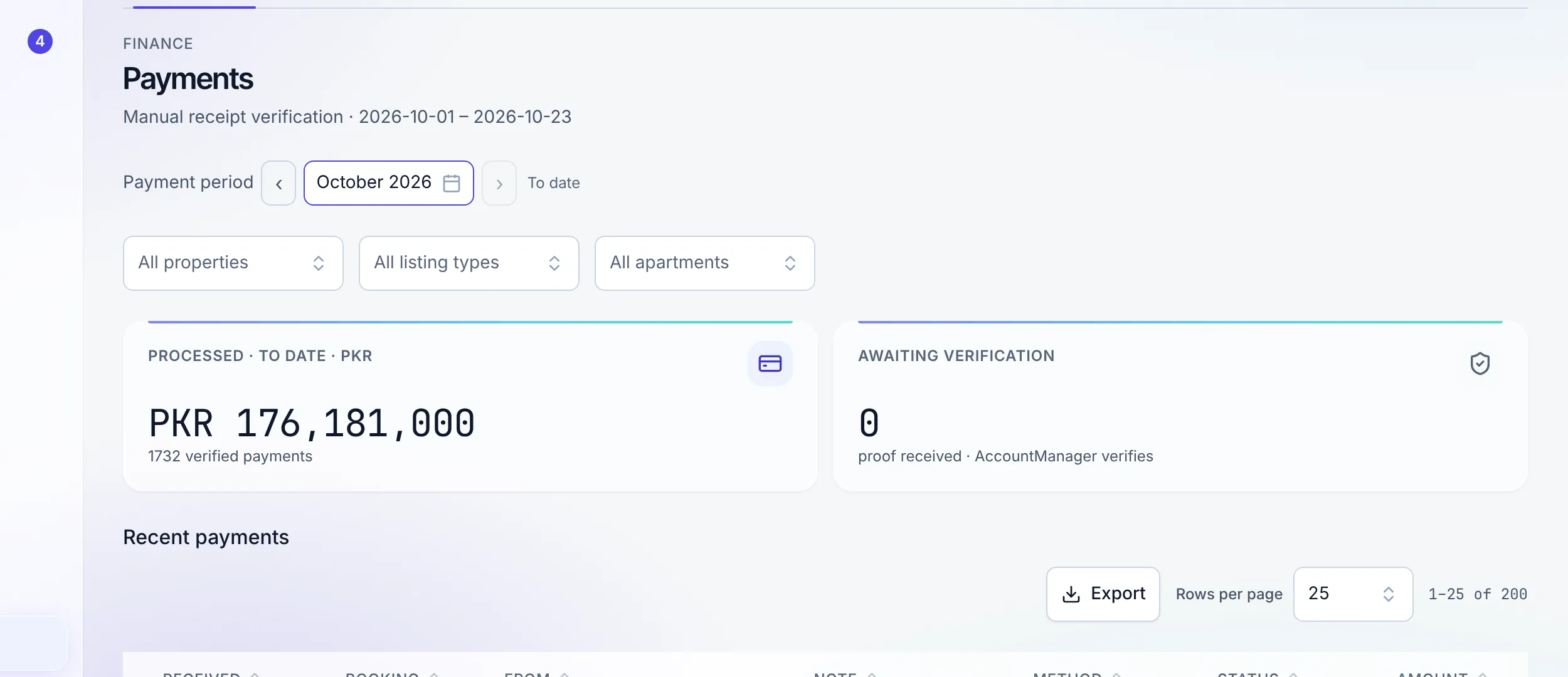This screenshot has height=677, width=1568.
Task: Open the All listing types dropdown
Action: pyautogui.click(x=469, y=263)
